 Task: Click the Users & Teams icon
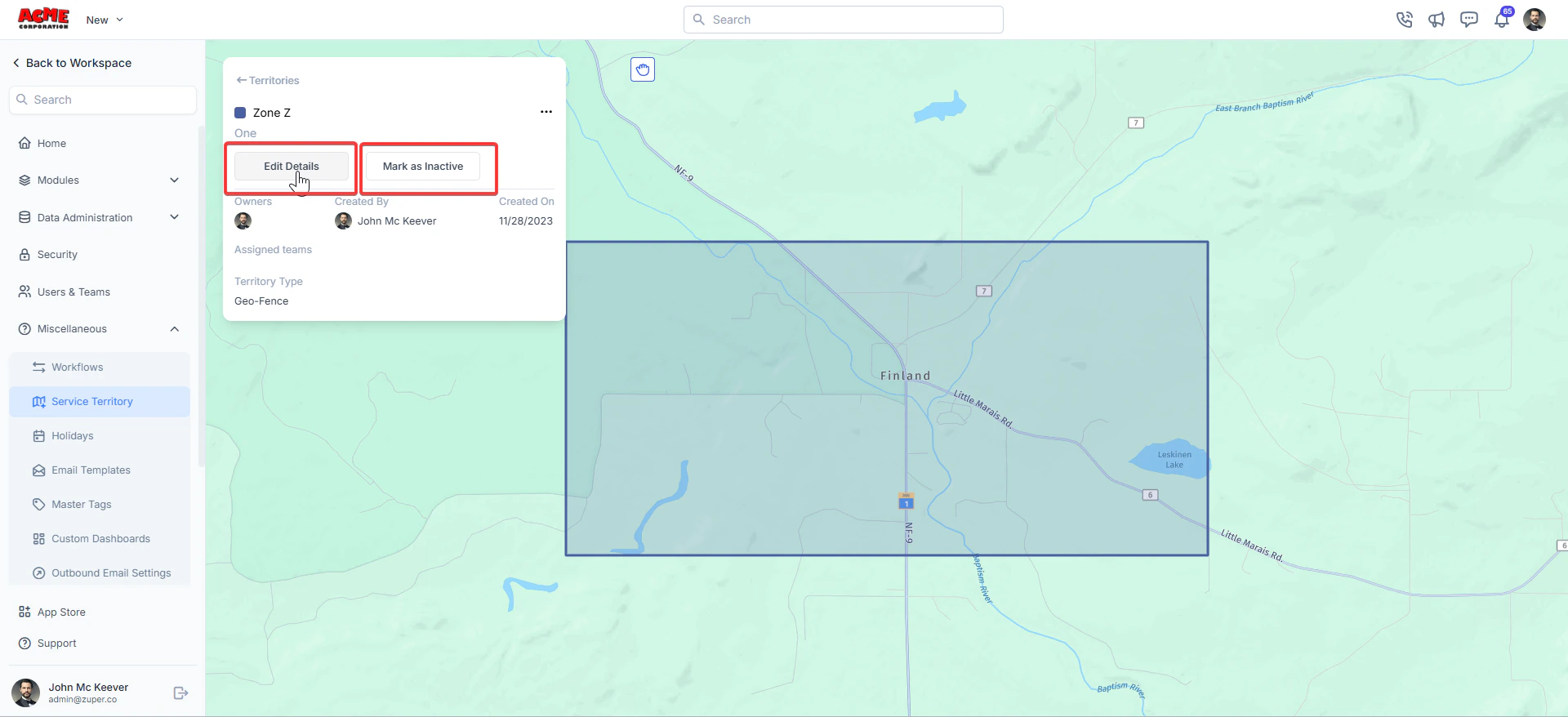[x=24, y=292]
